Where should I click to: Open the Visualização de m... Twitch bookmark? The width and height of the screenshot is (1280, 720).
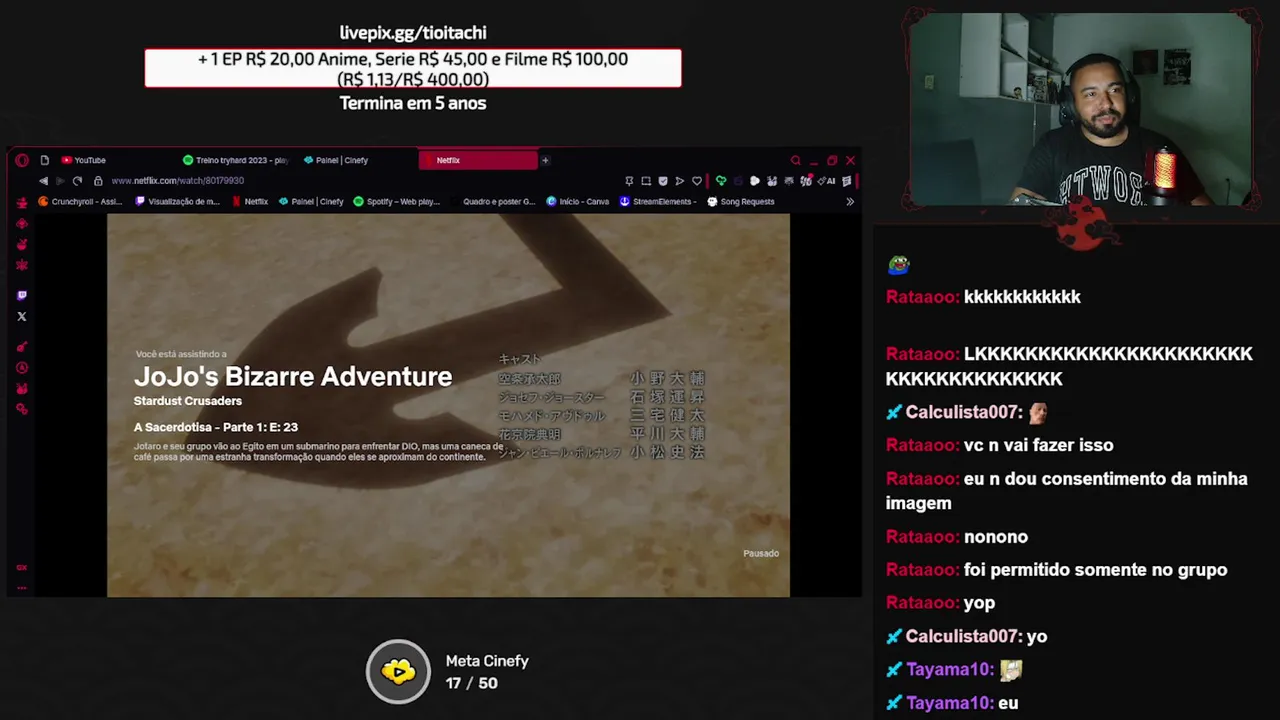178,201
